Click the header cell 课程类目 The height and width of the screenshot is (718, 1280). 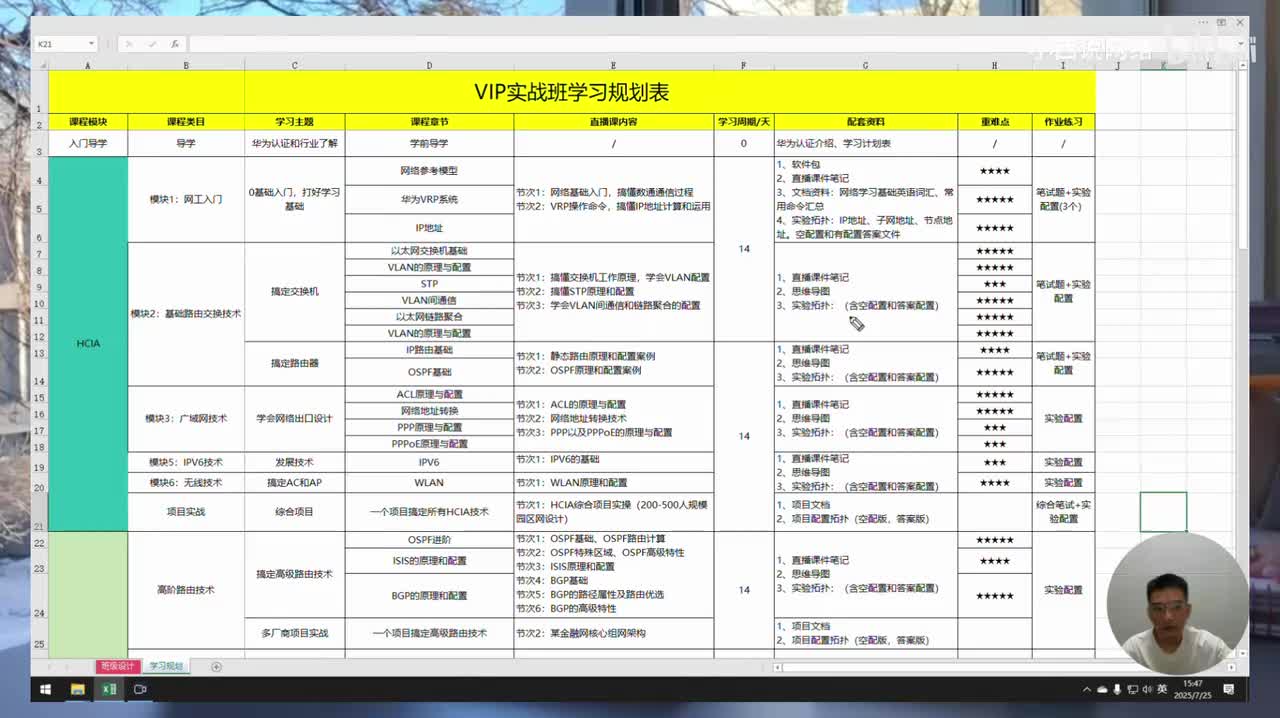pos(186,122)
